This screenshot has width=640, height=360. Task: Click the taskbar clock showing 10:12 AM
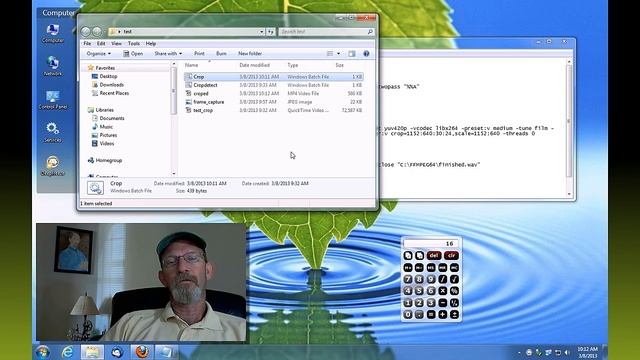click(x=588, y=352)
